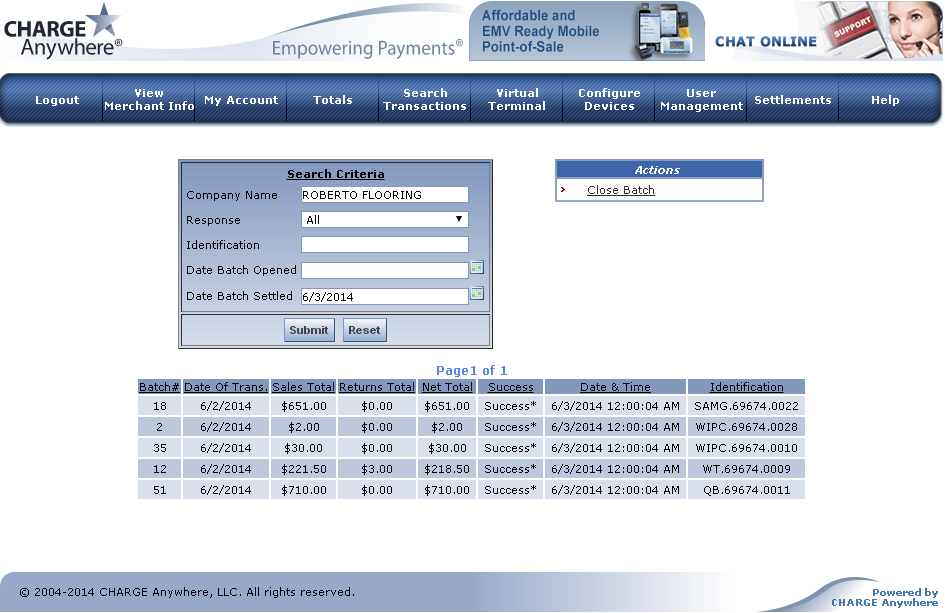Screen dimensions: 945x613
Task: Open calendar icon for Date Batch Settled
Action: [477, 294]
